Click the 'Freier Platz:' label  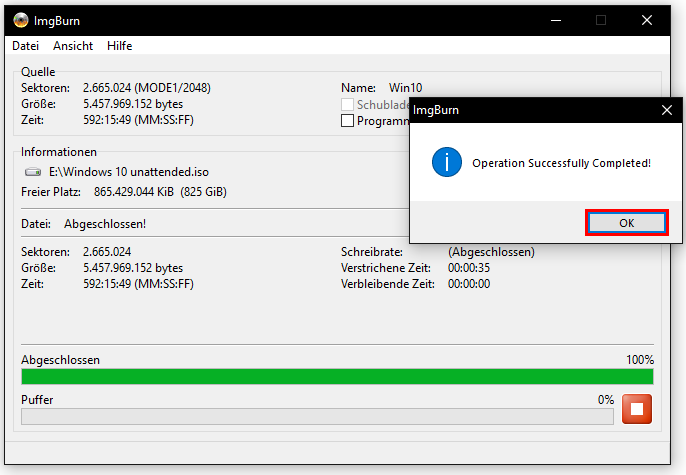click(x=51, y=192)
